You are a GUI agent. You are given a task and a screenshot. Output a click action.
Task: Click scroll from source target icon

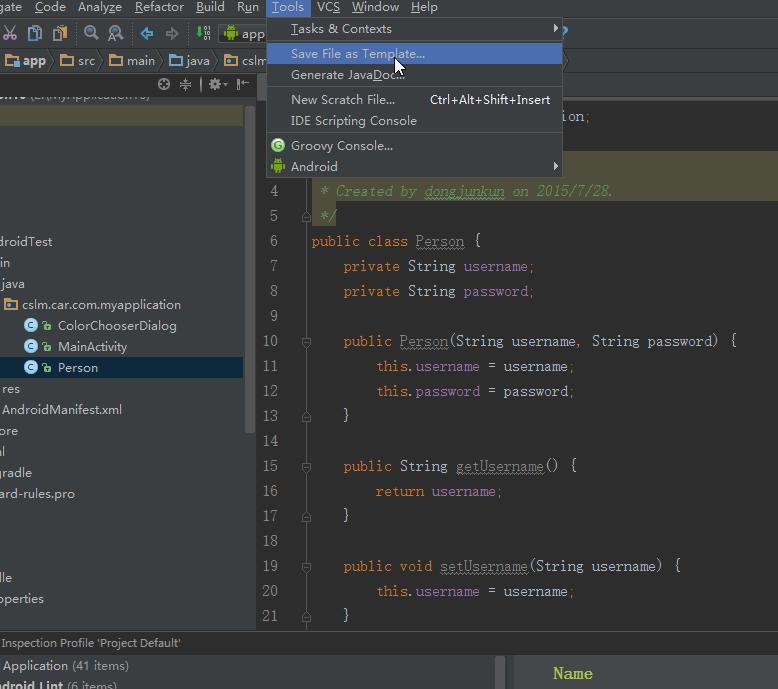[x=164, y=85]
